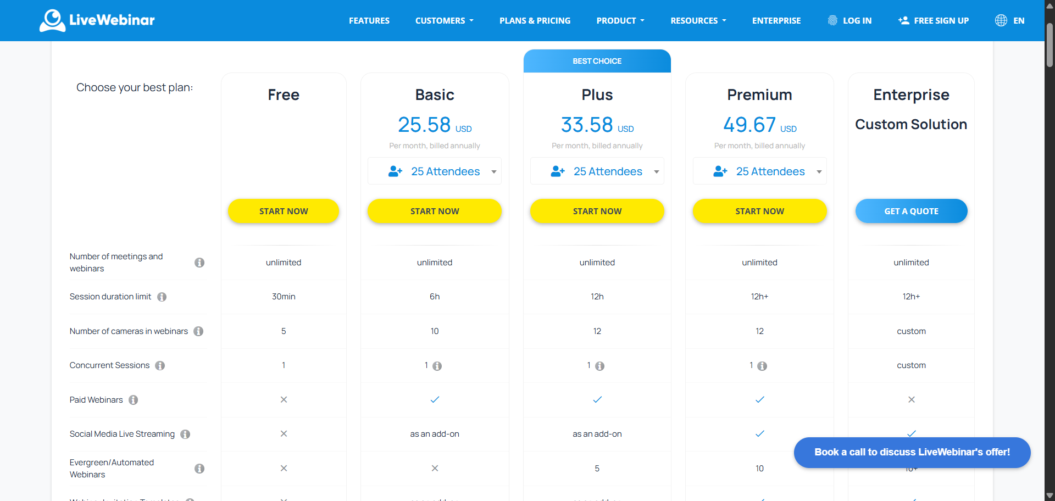Open info icon next to Session duration limit
Screen dimensions: 1055x501
click(x=161, y=297)
